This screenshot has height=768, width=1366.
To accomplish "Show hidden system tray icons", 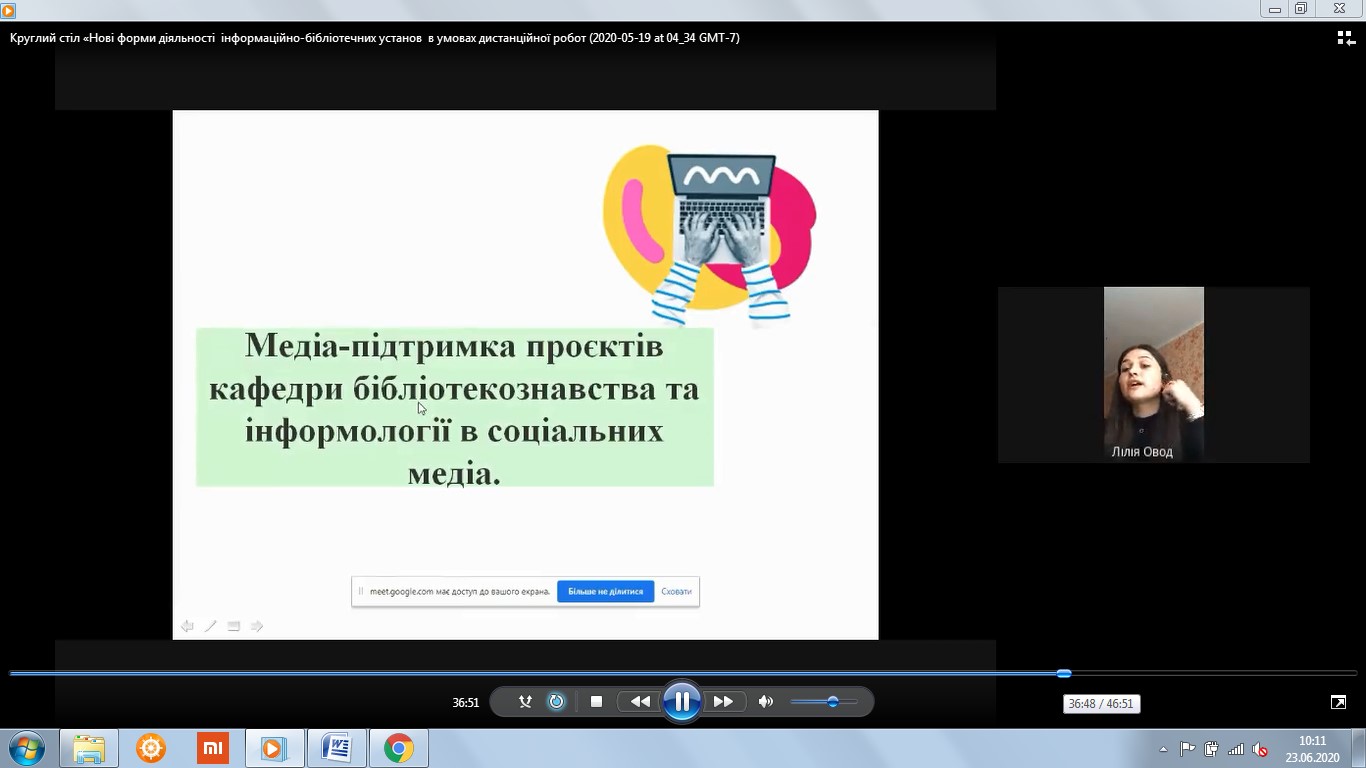I will tap(1163, 749).
